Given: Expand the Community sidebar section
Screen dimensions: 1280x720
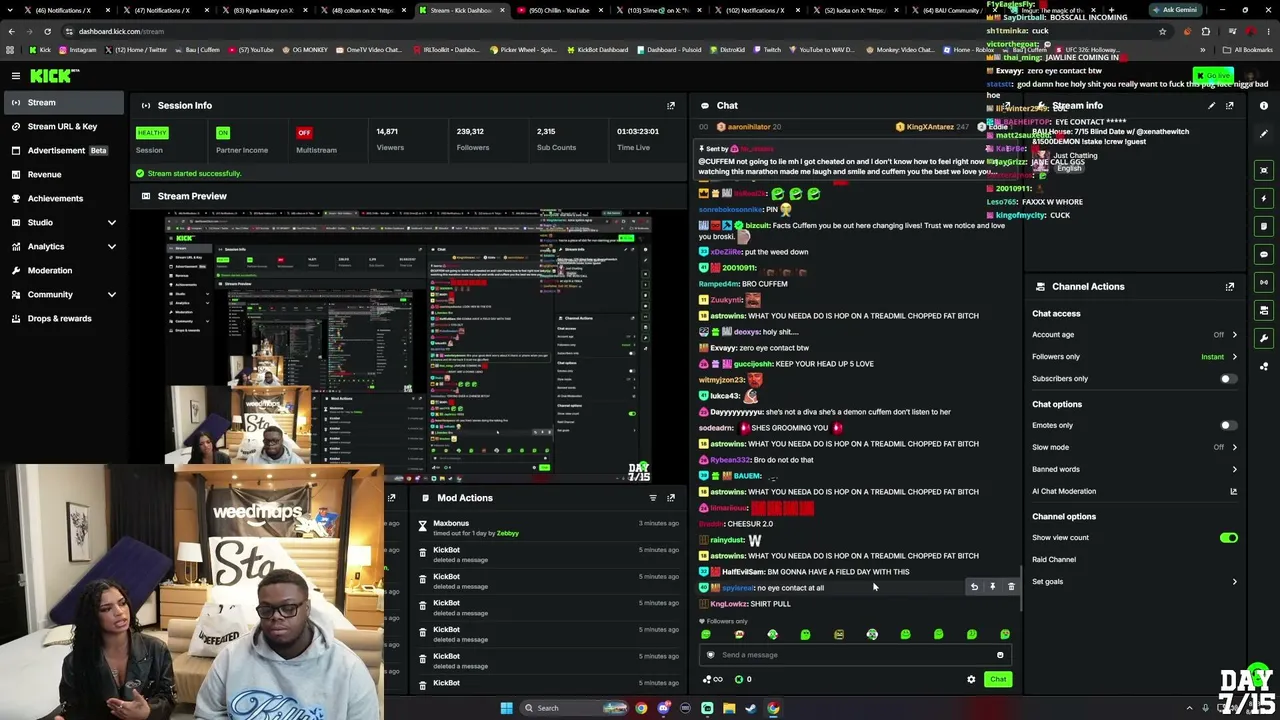Looking at the screenshot, I should click(111, 295).
